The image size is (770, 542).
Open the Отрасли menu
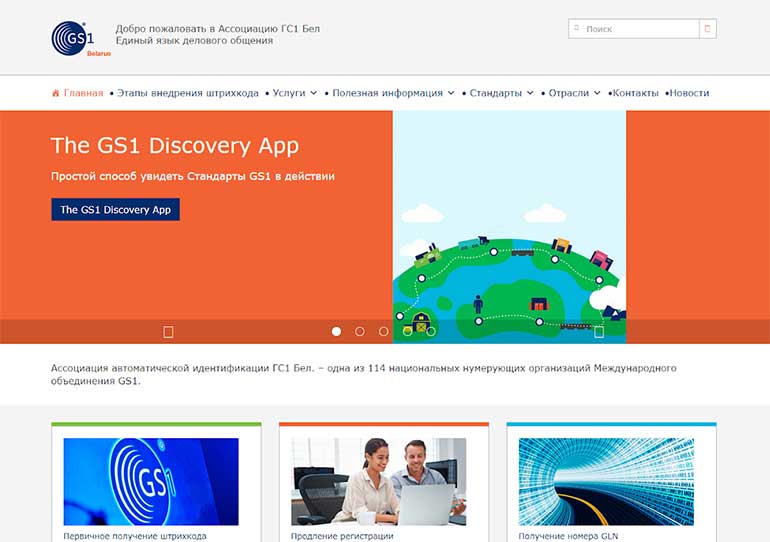pos(569,93)
